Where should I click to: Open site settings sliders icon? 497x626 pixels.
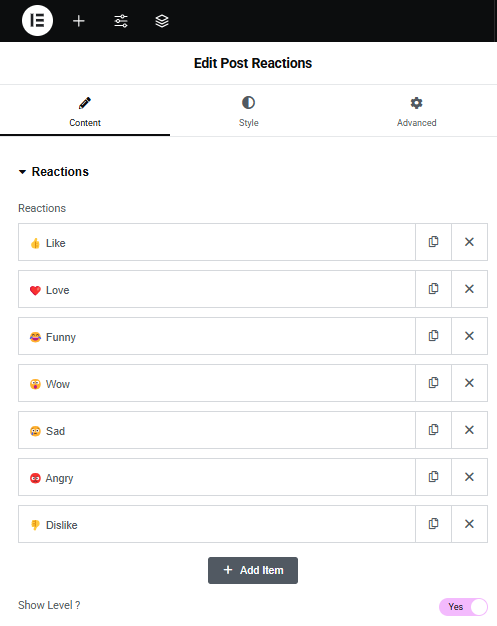(121, 21)
